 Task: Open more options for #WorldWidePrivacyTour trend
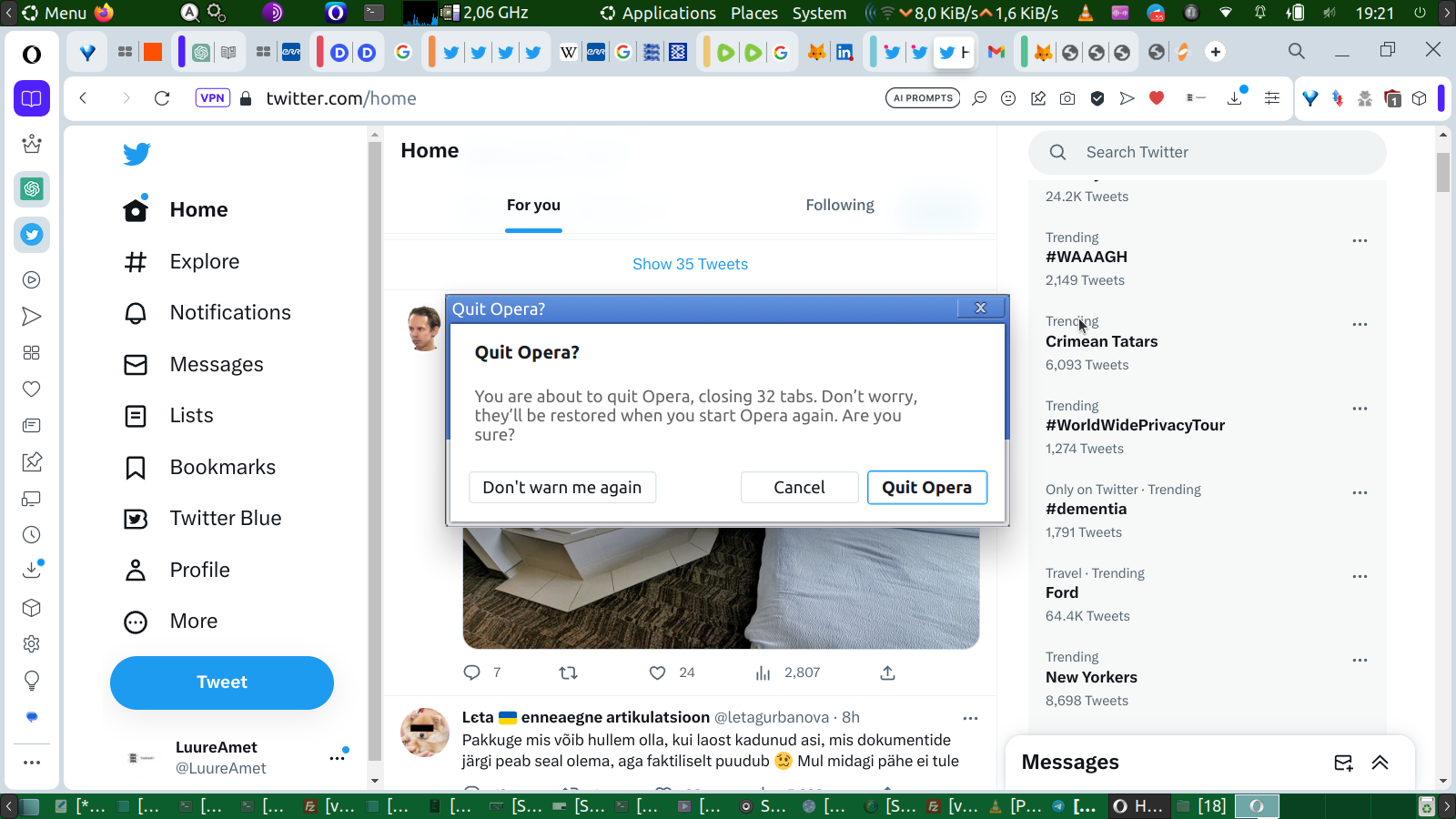[1360, 409]
